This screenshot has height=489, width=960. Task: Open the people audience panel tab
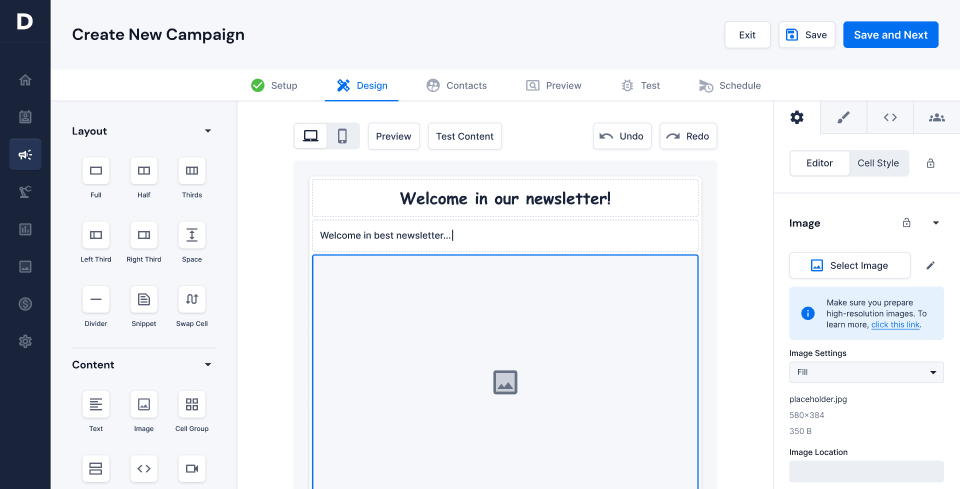pyautogui.click(x=937, y=118)
